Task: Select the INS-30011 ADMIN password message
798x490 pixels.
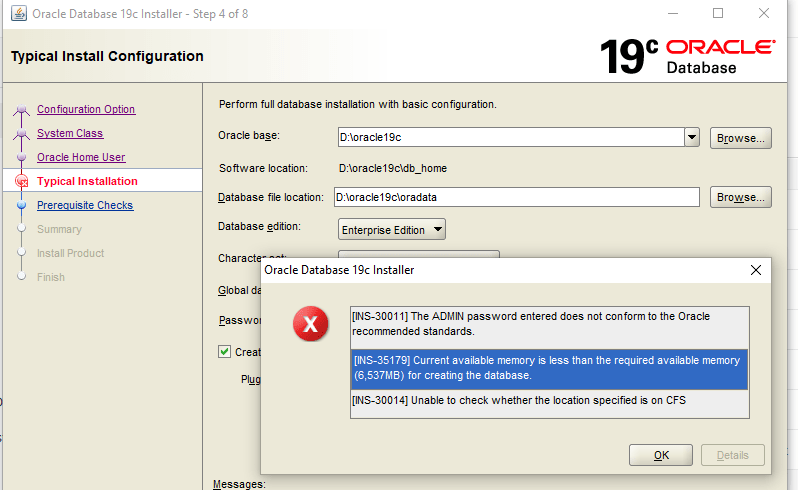Action: tap(548, 323)
